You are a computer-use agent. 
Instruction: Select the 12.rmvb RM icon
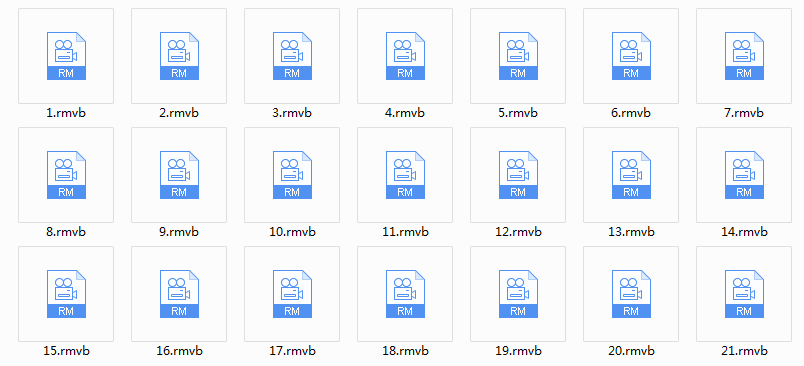point(518,175)
